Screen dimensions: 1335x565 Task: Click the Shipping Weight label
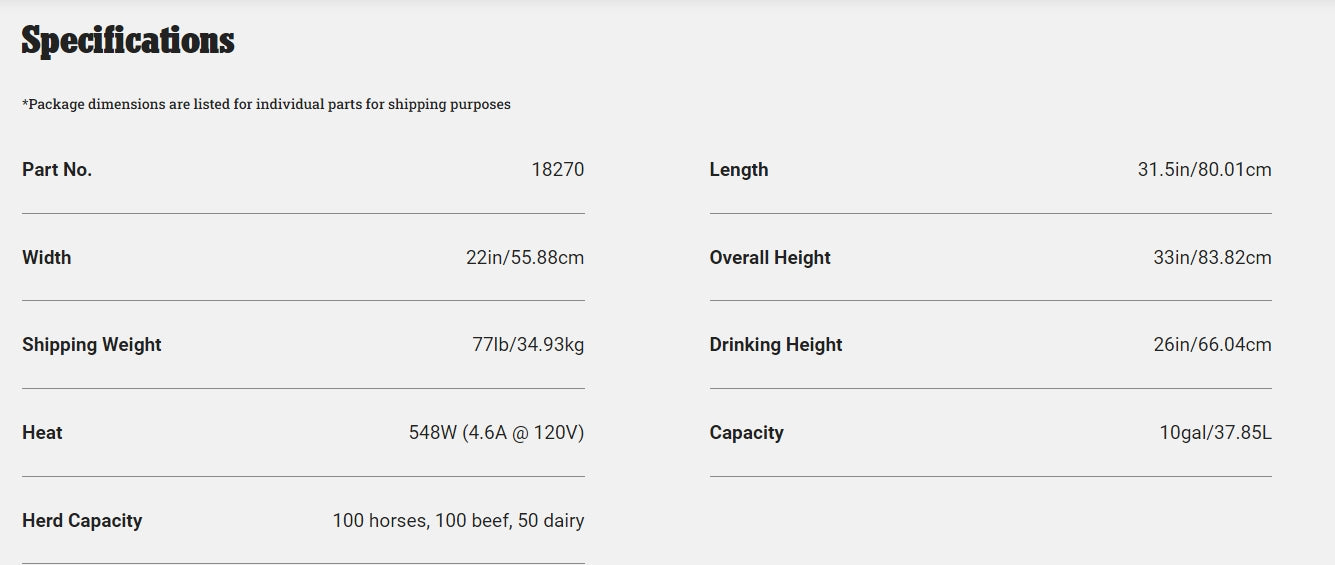[92, 345]
